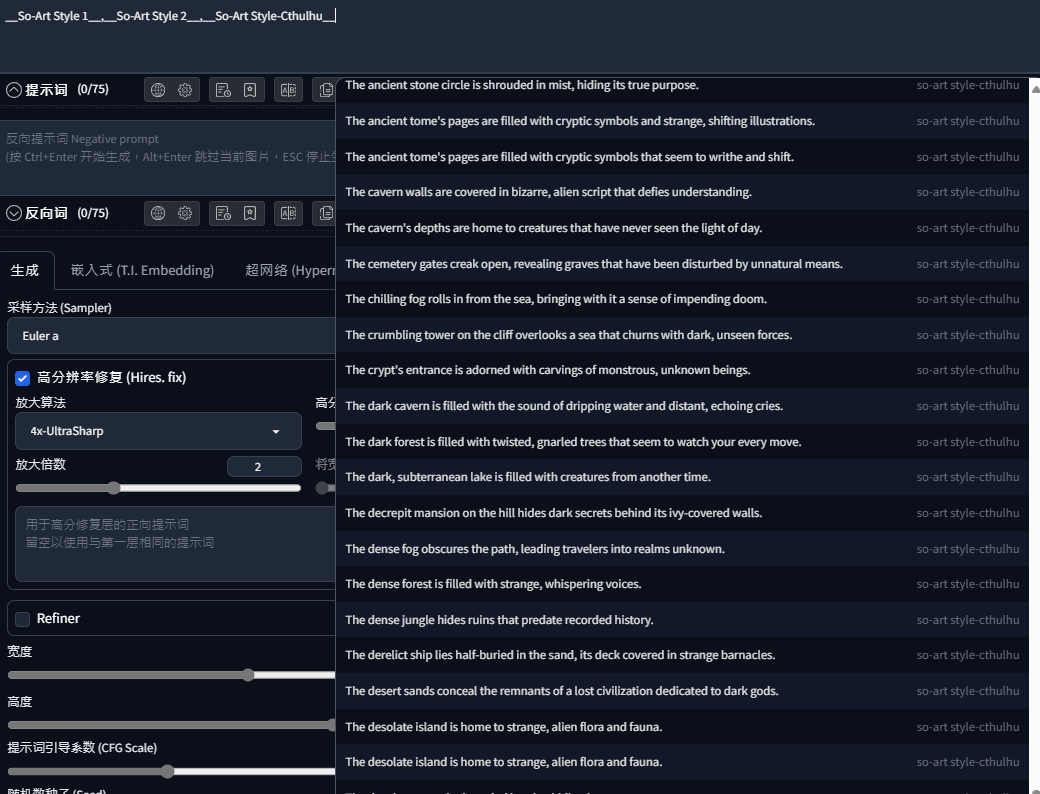Open the gear settings icon beside 提示词
Viewport: 1040px width, 794px height.
[x=185, y=90]
